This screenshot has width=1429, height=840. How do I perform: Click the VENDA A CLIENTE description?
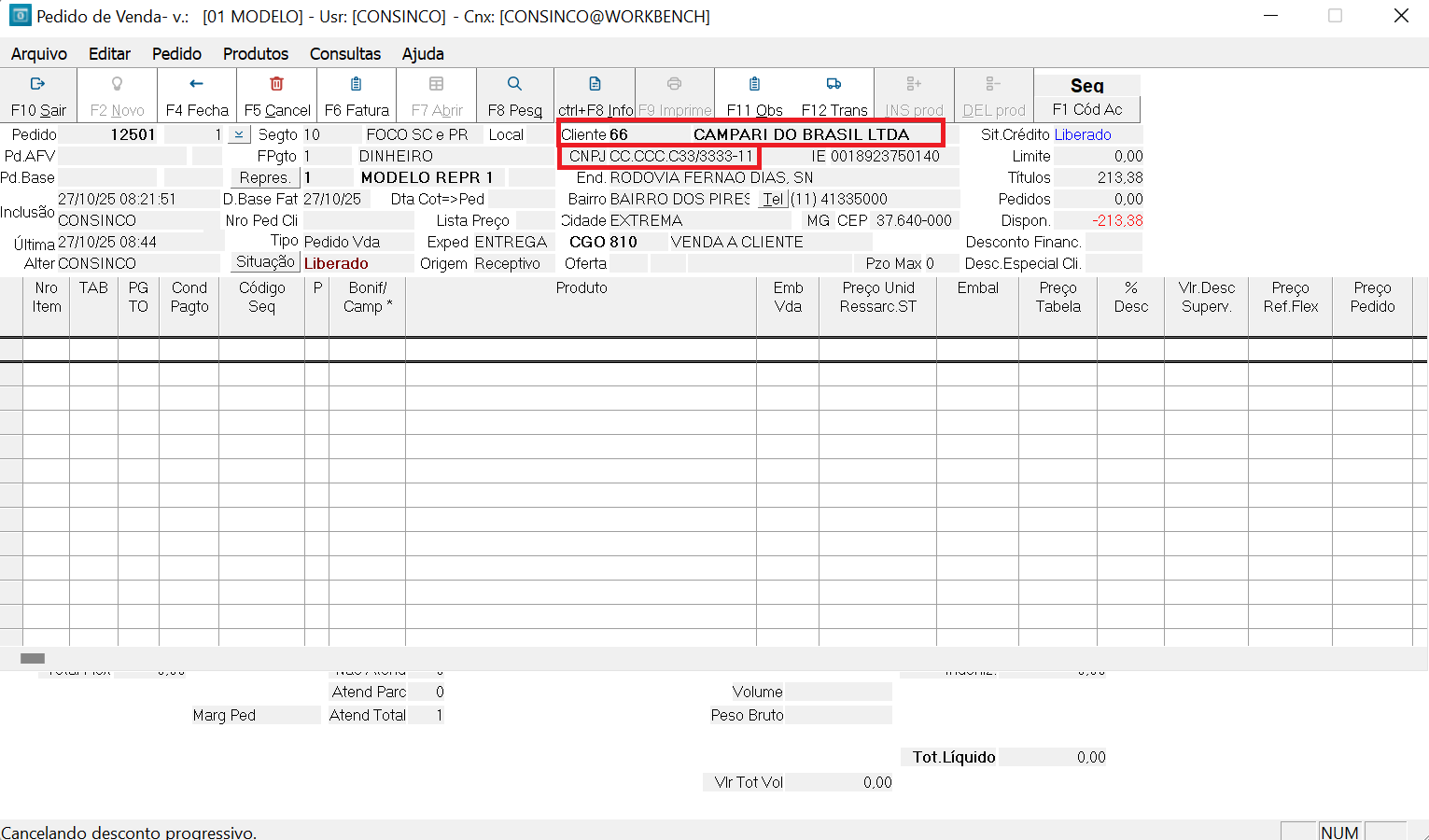click(x=737, y=242)
